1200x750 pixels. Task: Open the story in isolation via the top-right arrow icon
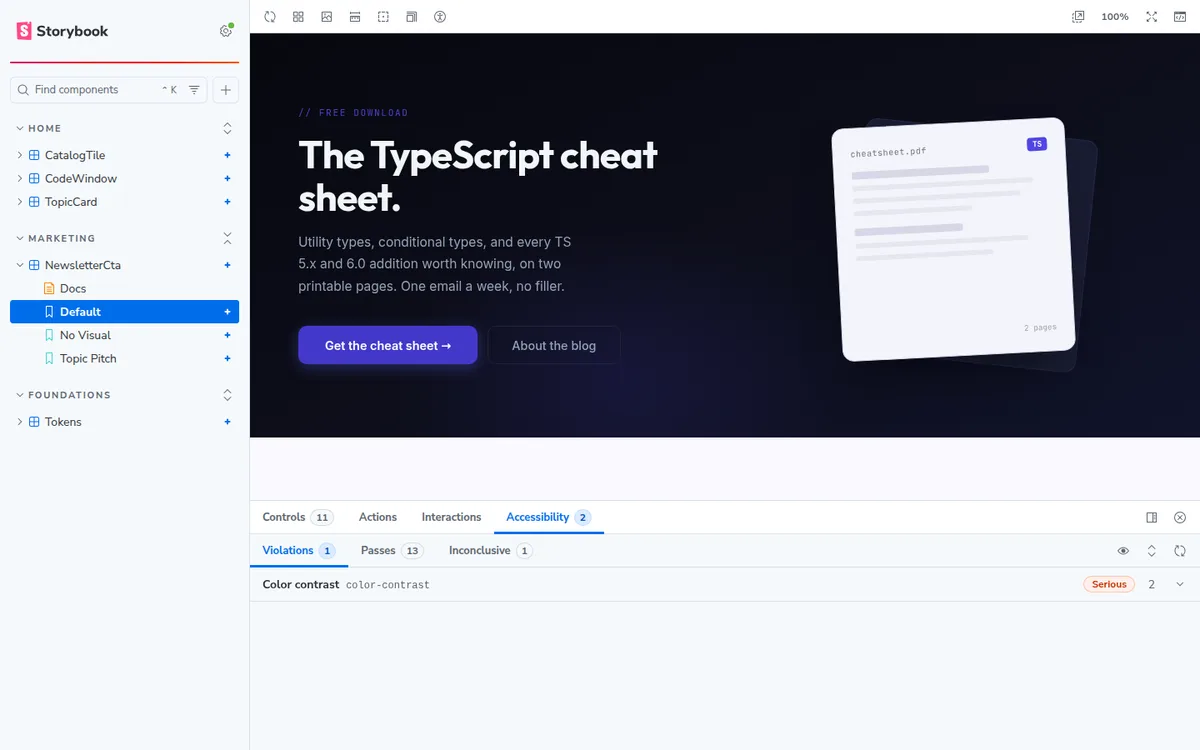click(x=1078, y=17)
